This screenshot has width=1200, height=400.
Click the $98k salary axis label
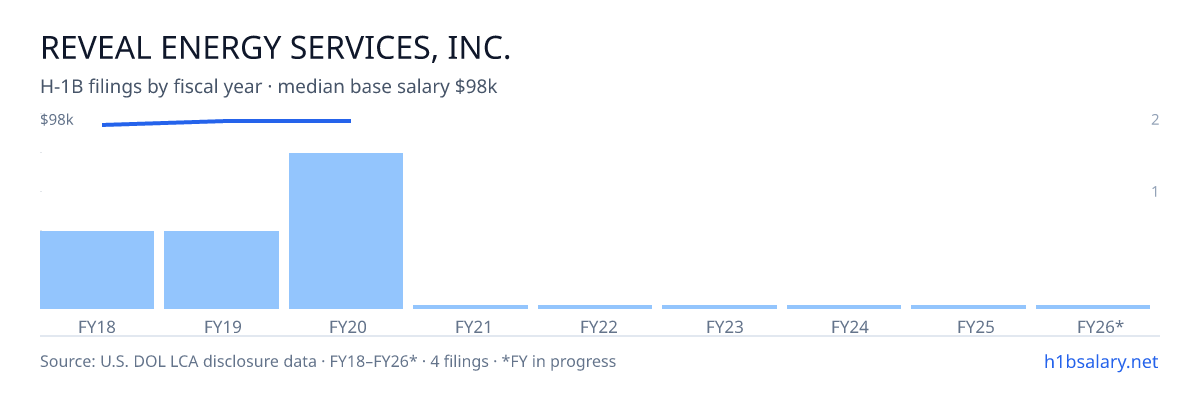(57, 120)
